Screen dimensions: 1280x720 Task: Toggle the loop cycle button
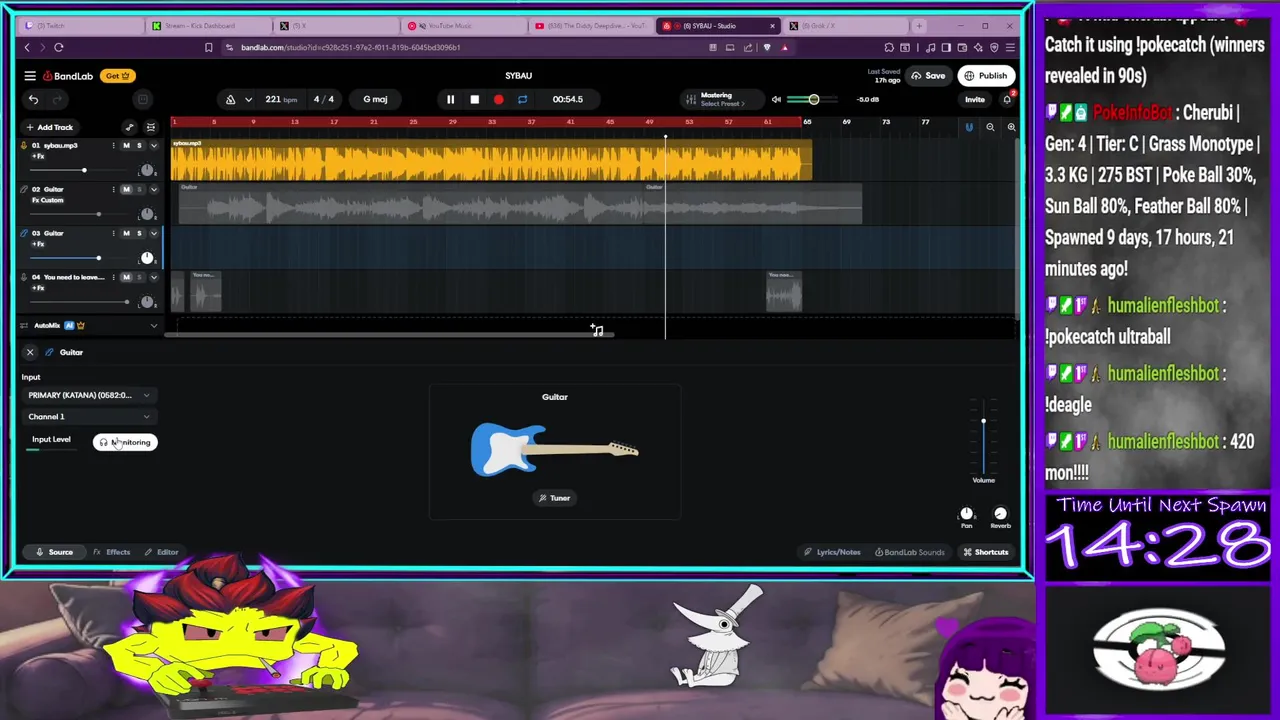pos(522,99)
